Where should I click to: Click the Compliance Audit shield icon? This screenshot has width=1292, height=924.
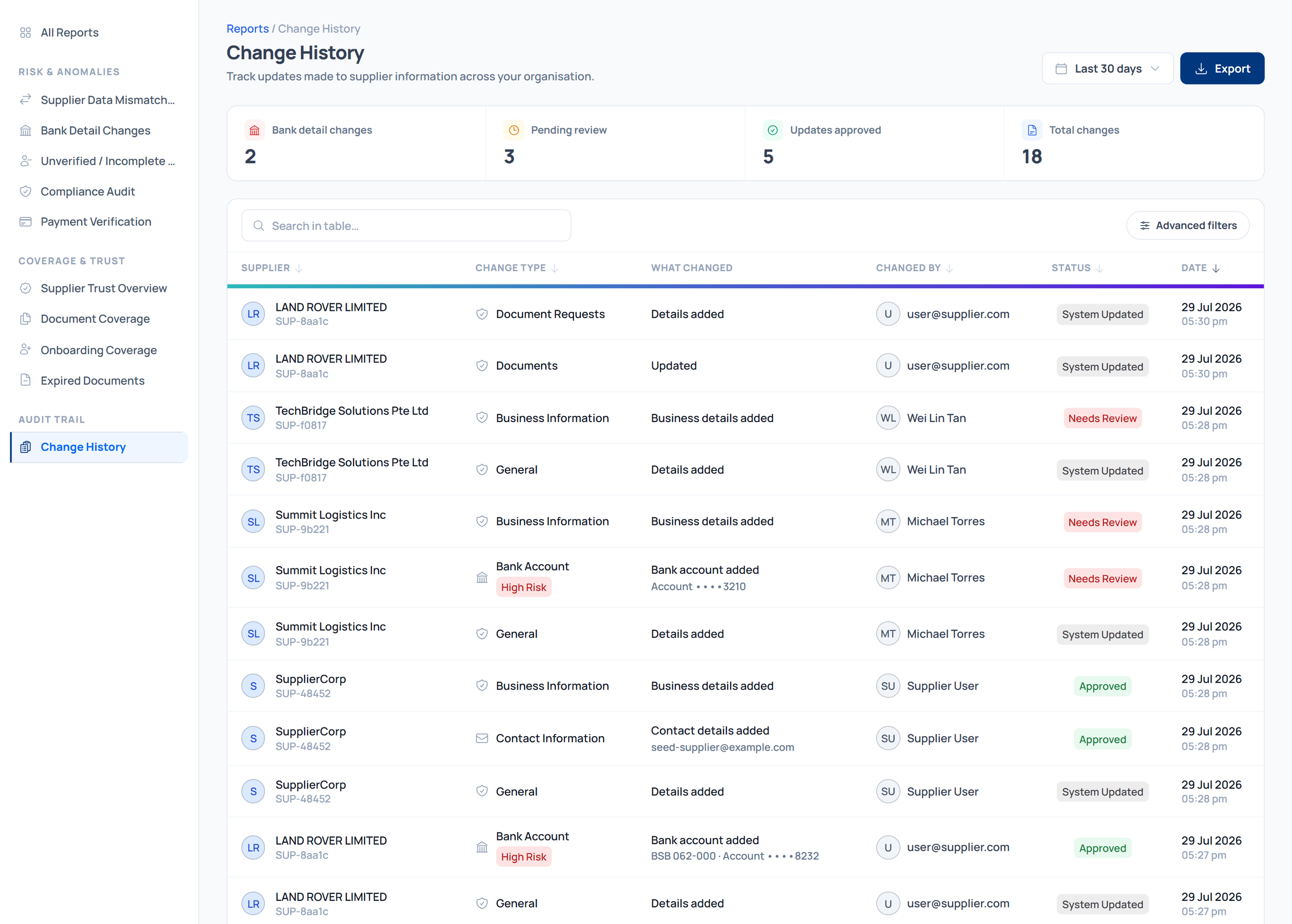[25, 191]
